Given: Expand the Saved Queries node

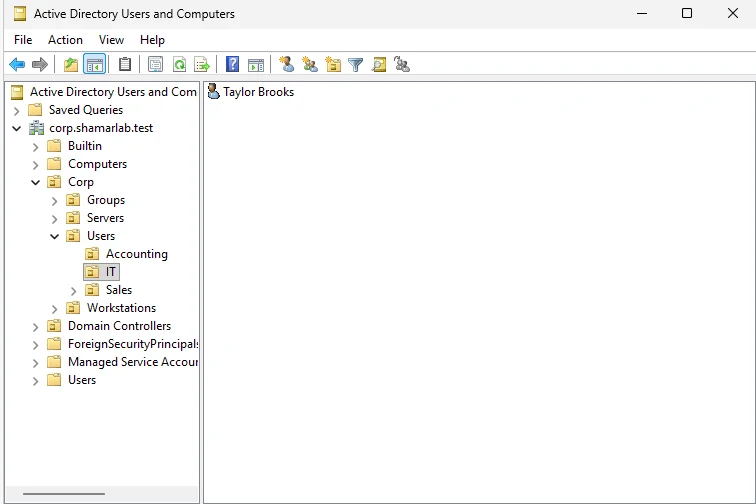Looking at the screenshot, I should pyautogui.click(x=16, y=111).
